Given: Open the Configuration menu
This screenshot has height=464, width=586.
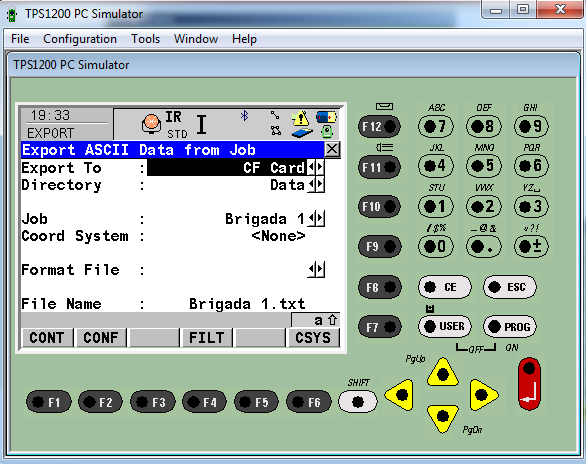Looking at the screenshot, I should coord(80,39).
